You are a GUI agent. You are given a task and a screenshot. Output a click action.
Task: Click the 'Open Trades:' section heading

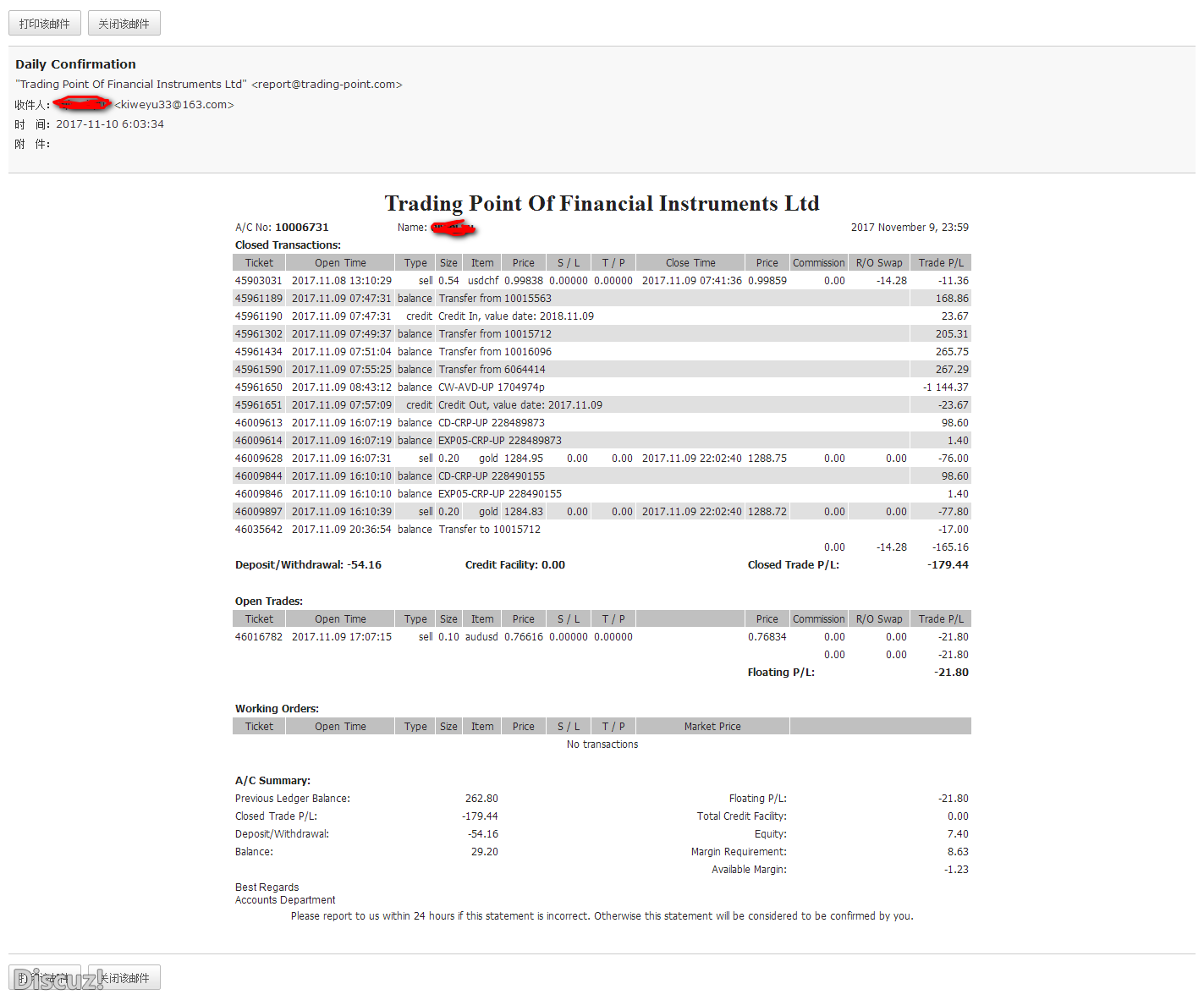click(x=269, y=602)
